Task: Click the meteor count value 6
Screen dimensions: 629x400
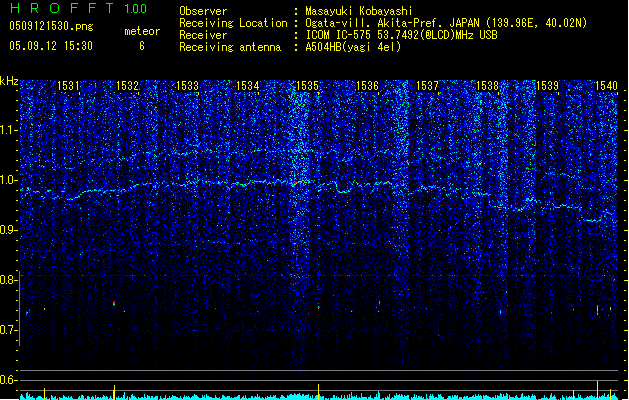Action: point(142,46)
